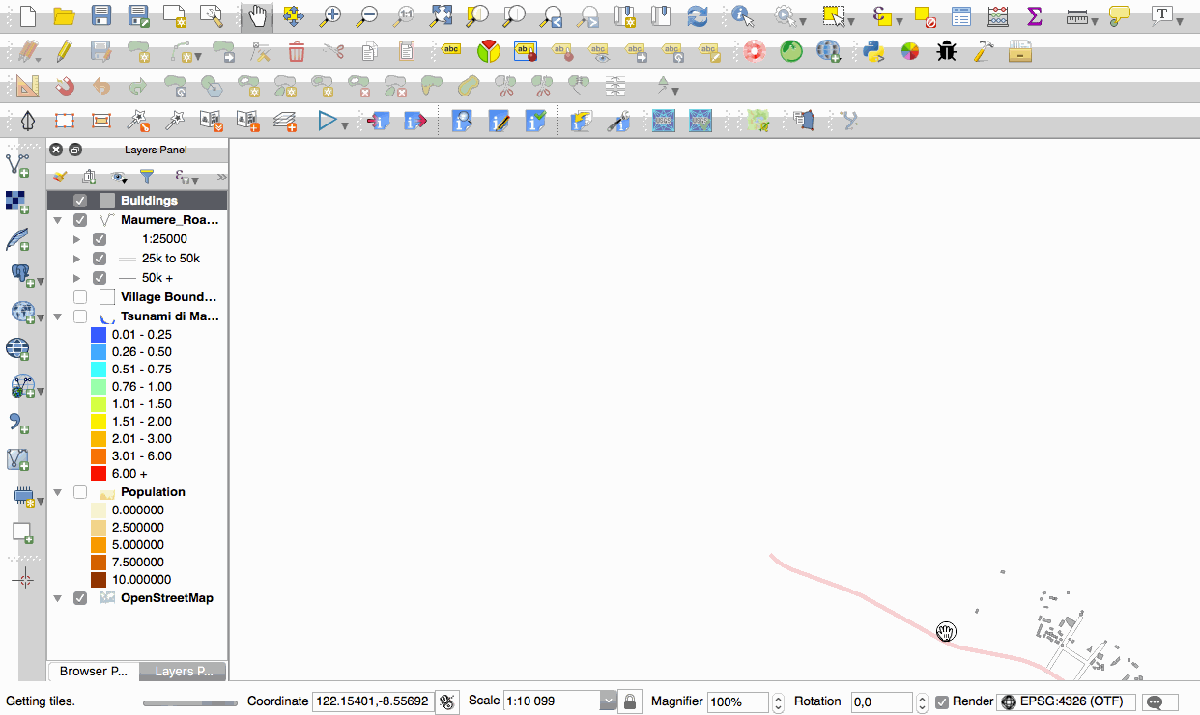Viewport: 1200px width, 715px height.
Task: Select the Pan Map hand tool
Action: click(x=258, y=16)
